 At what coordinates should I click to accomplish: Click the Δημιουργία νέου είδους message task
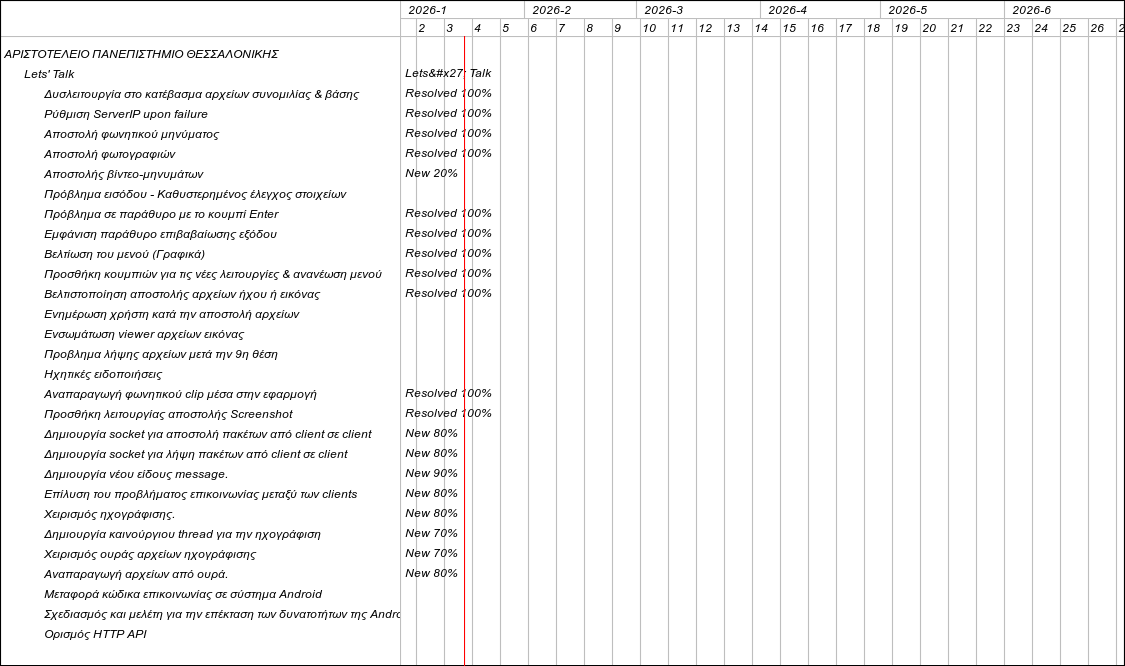(136, 474)
